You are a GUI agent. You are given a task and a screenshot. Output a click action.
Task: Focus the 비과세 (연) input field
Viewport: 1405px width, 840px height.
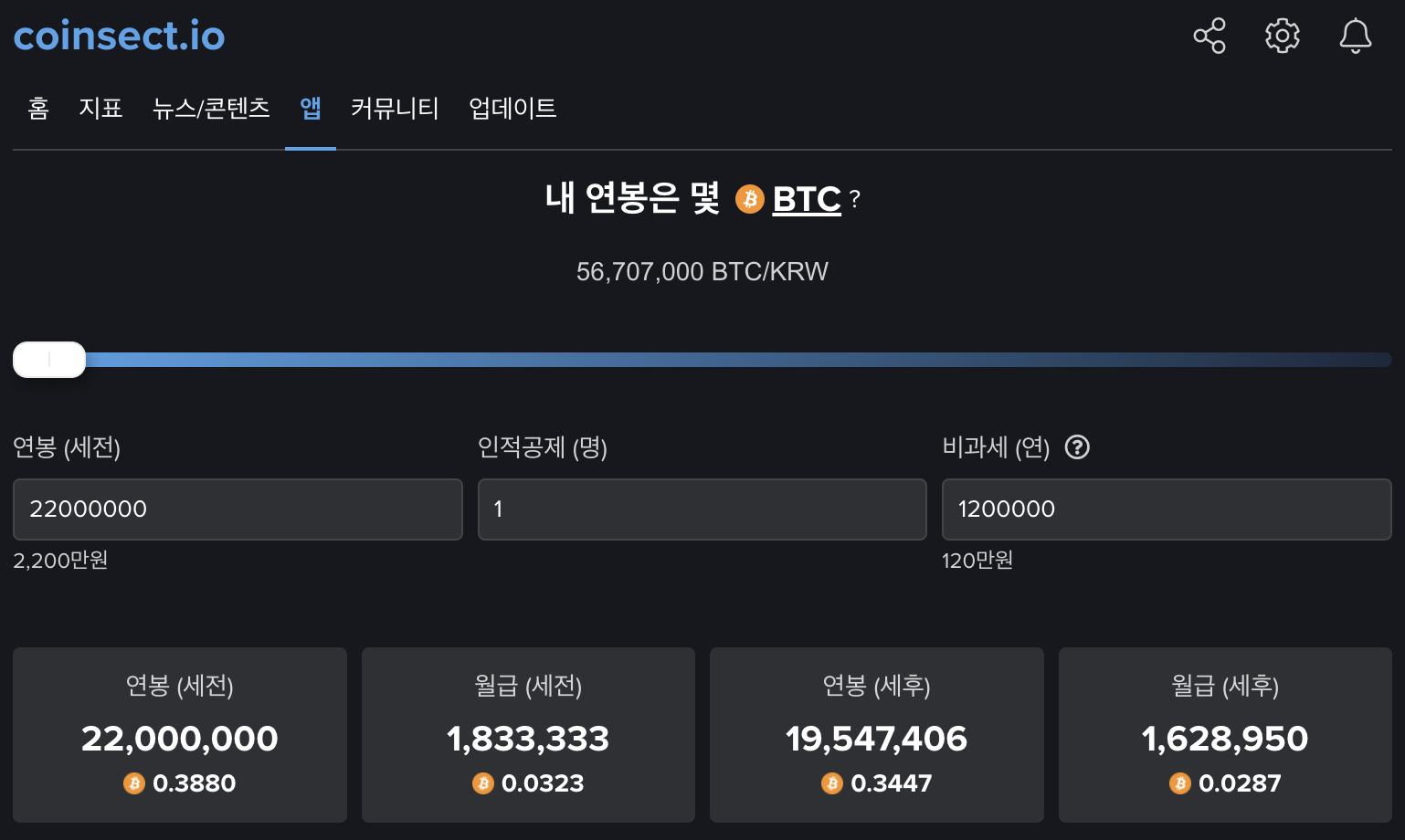click(x=1167, y=509)
